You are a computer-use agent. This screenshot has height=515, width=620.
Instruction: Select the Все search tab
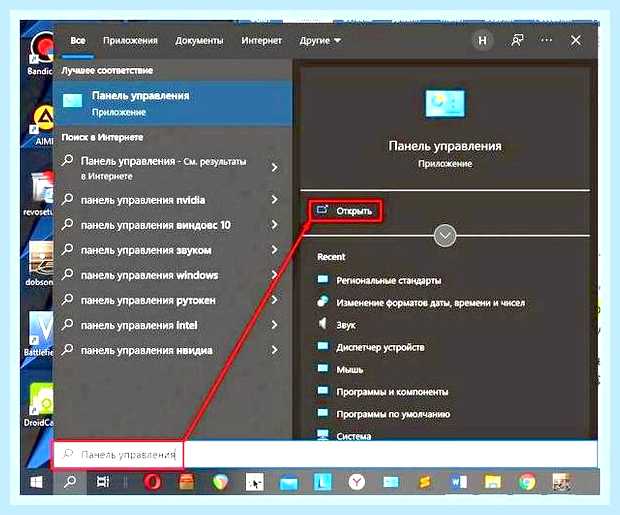coord(78,40)
